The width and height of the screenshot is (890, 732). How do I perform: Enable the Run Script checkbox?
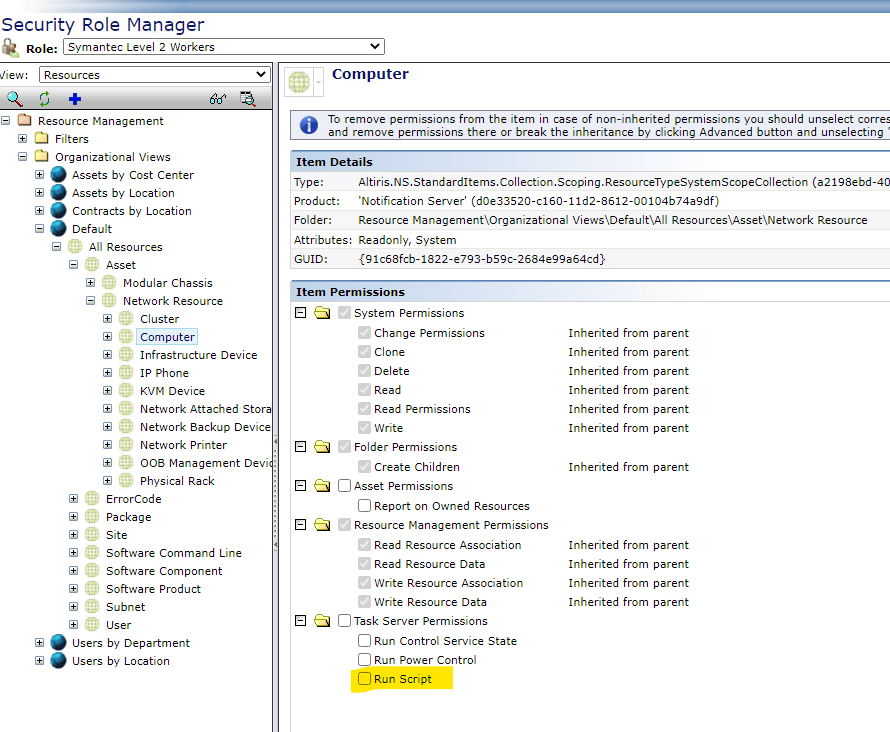coord(365,679)
